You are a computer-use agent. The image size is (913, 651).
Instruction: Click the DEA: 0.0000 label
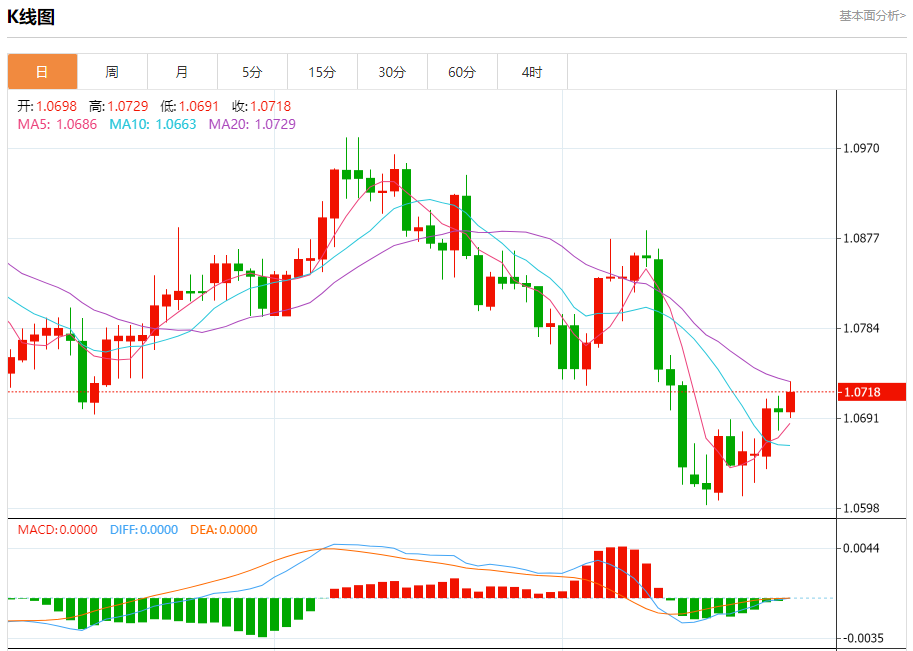(x=224, y=530)
